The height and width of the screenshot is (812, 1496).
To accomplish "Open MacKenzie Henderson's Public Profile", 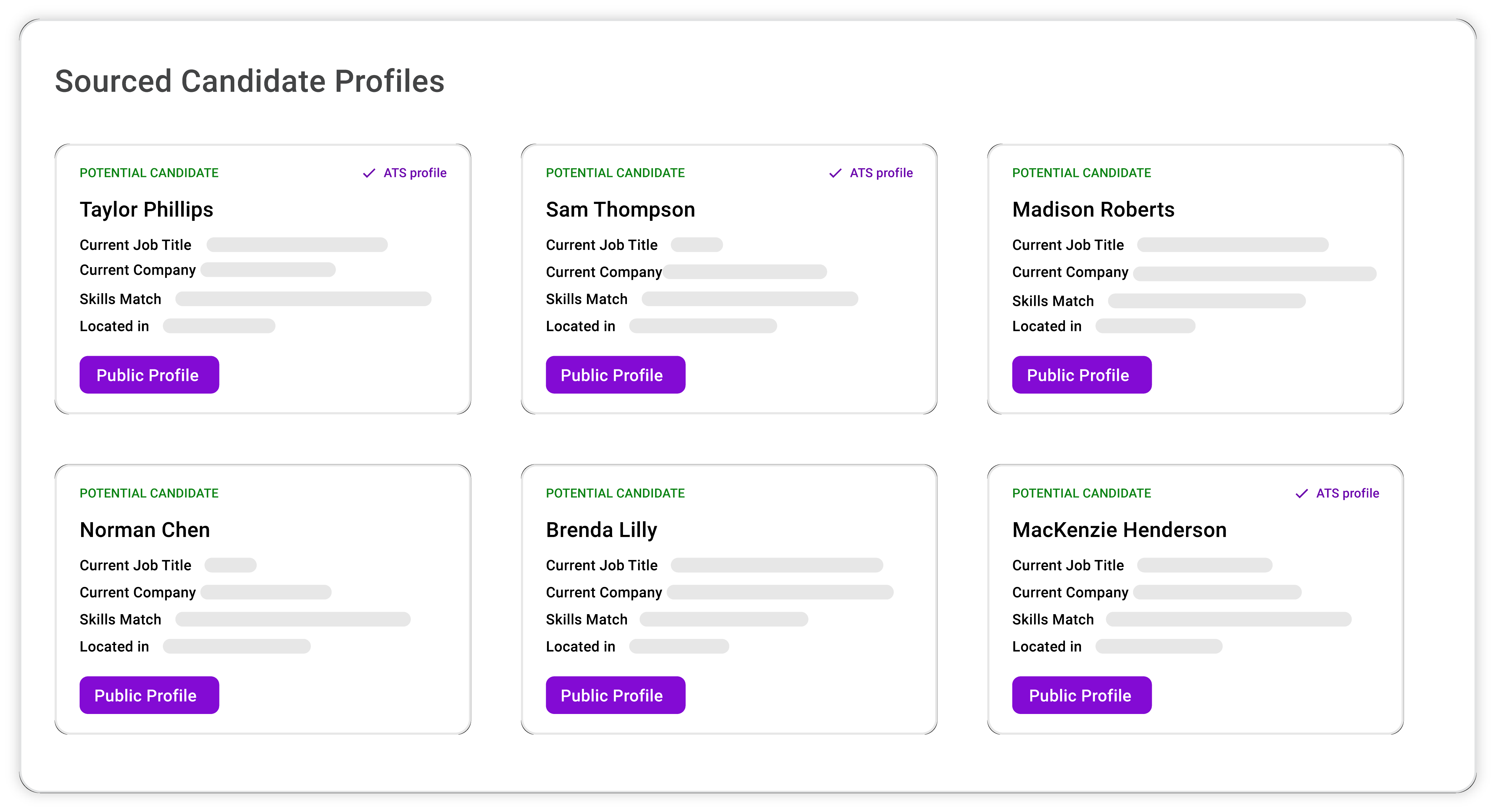I will coord(1081,695).
